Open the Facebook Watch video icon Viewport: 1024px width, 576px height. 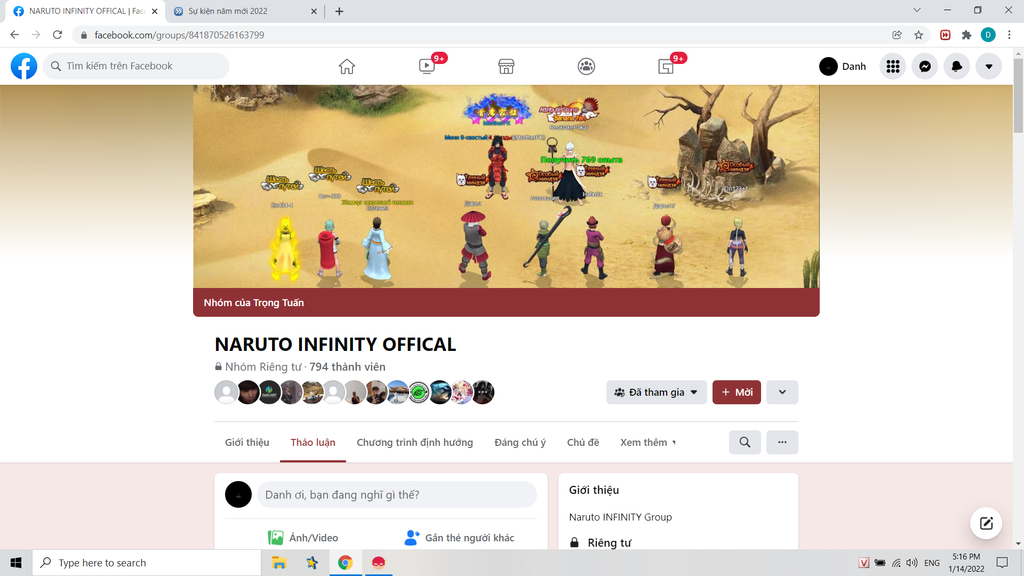426,66
